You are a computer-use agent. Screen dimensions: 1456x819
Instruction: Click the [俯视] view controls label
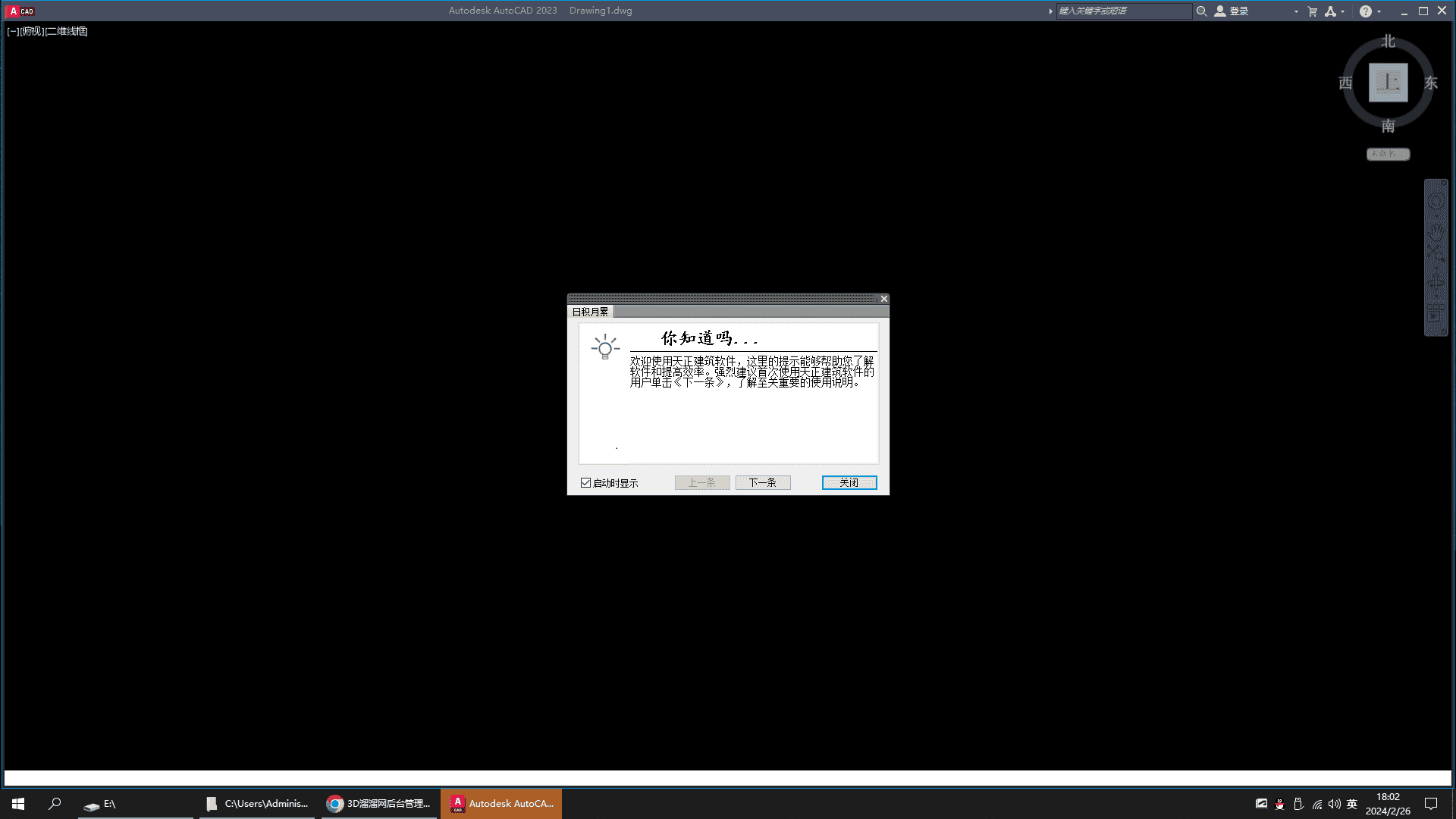pos(33,31)
